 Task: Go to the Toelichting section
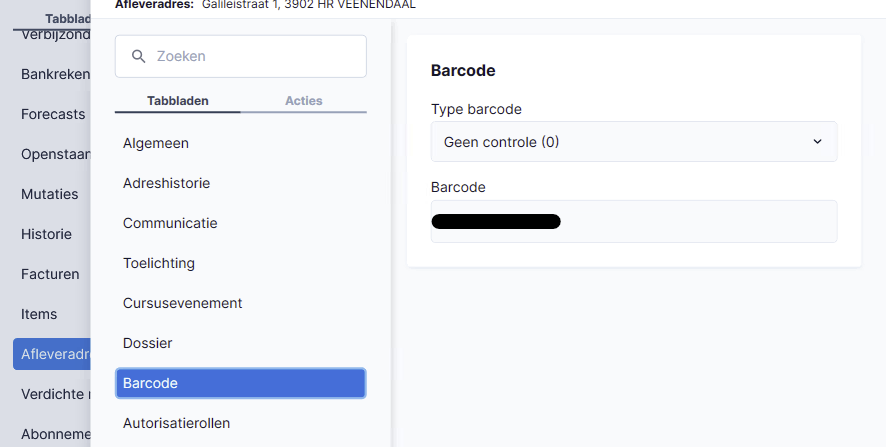pos(159,263)
